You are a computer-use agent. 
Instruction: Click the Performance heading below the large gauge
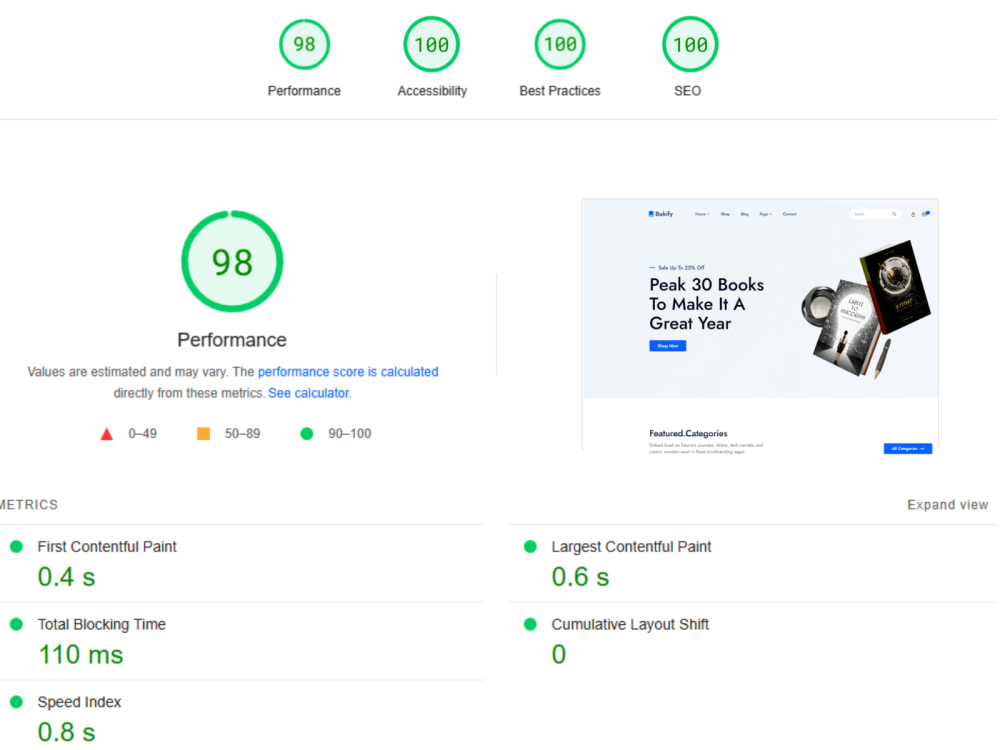tap(232, 340)
